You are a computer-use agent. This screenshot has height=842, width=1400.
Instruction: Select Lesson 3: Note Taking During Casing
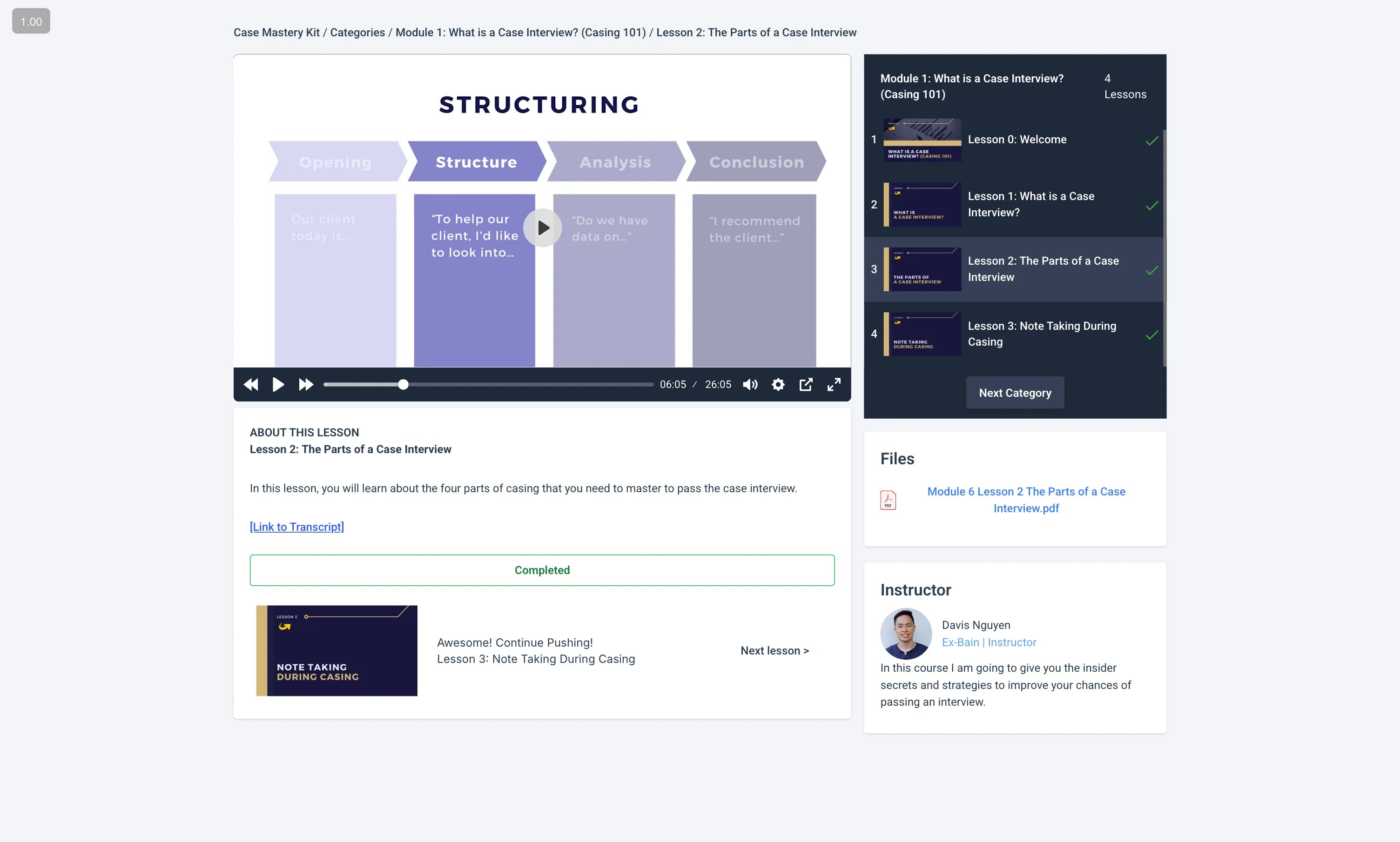(1041, 334)
